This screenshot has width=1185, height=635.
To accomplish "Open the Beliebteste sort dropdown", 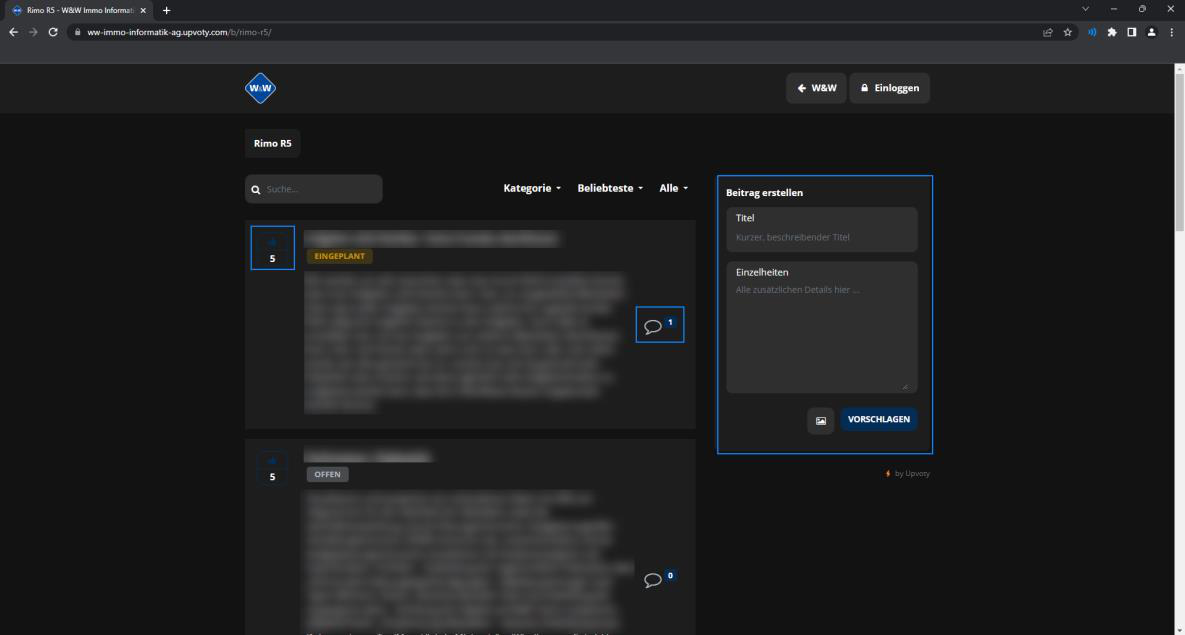I will coord(610,188).
